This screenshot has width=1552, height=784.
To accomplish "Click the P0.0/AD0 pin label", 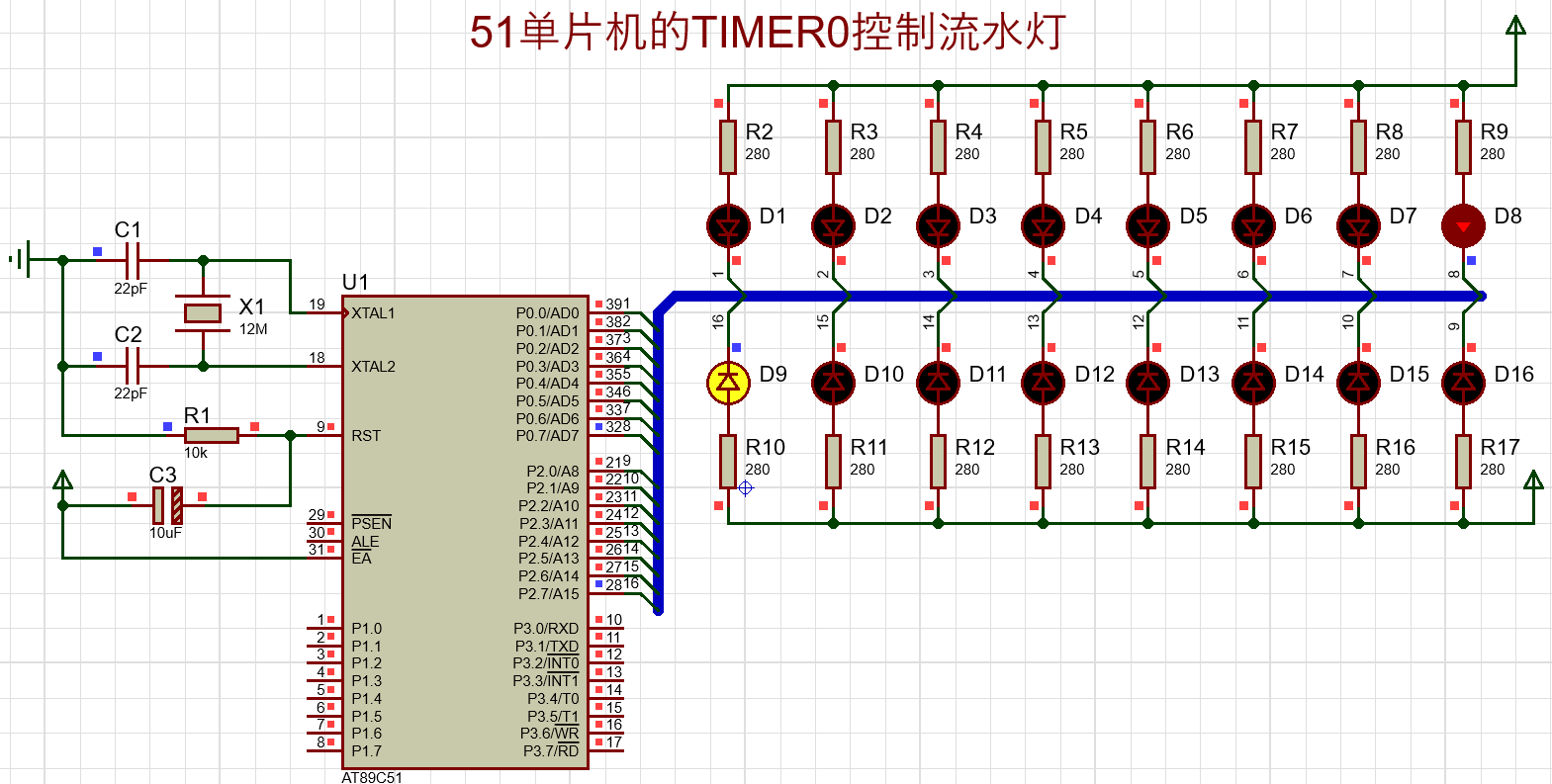I will 547,313.
